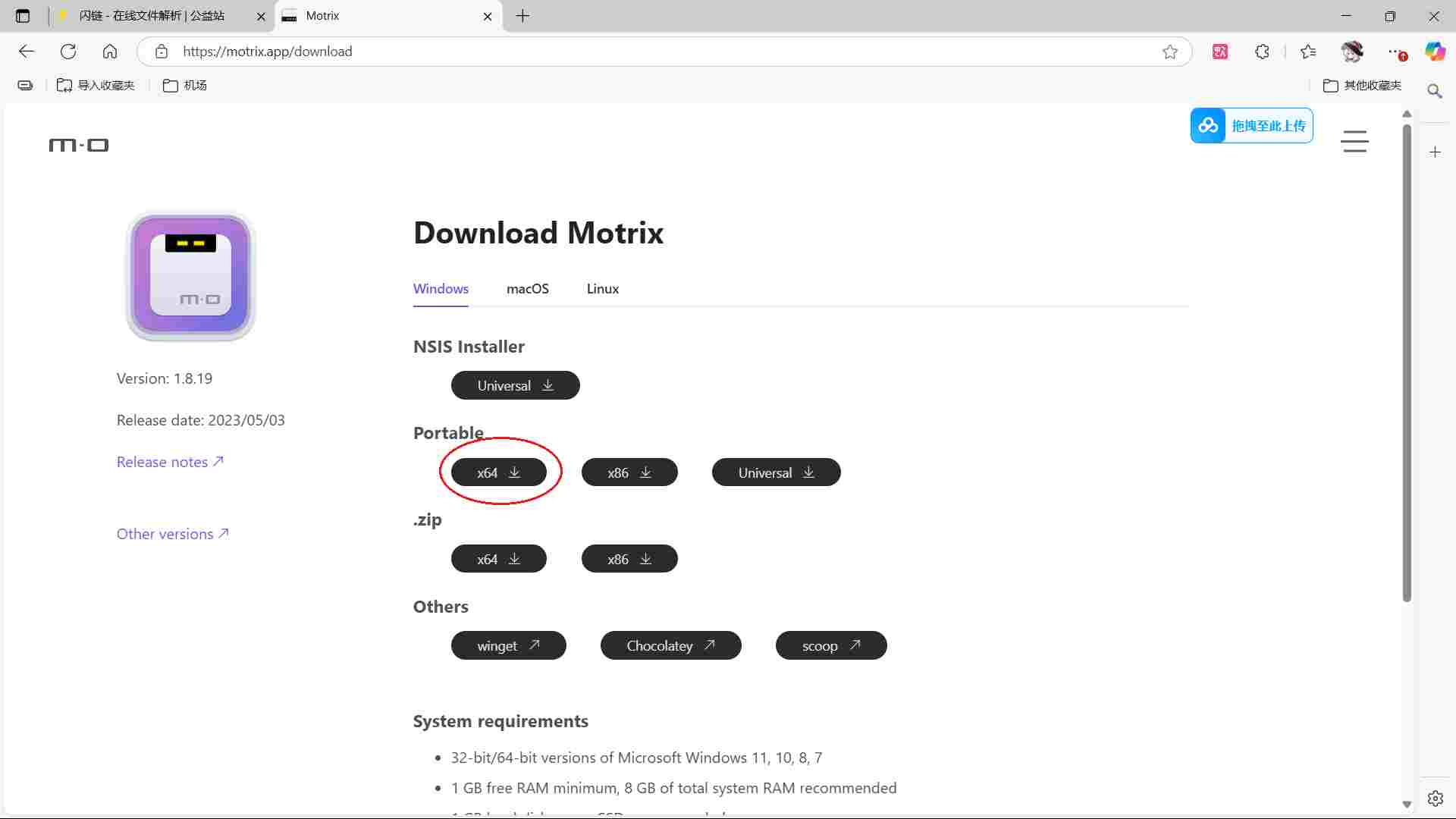Click the browser refresh icon

tap(68, 52)
